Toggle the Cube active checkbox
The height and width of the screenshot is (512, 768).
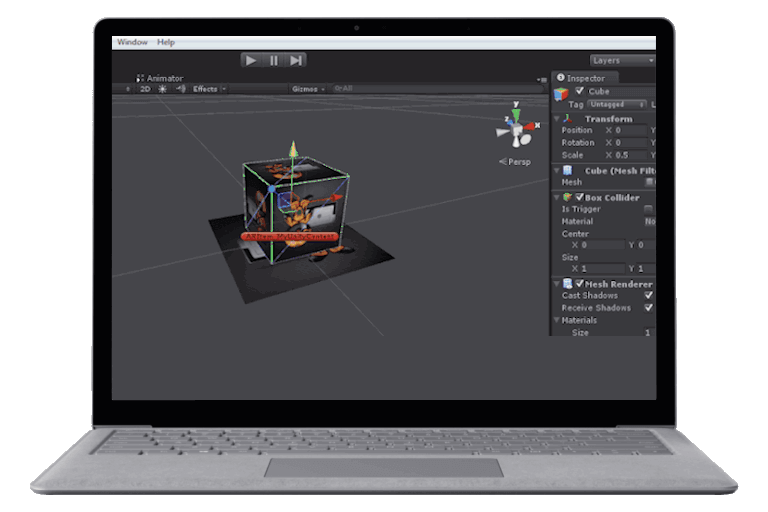(x=580, y=91)
